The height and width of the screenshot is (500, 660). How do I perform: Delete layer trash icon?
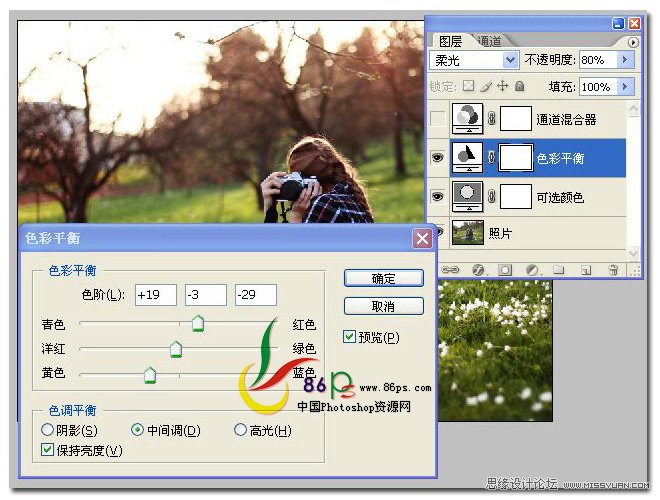tap(613, 269)
